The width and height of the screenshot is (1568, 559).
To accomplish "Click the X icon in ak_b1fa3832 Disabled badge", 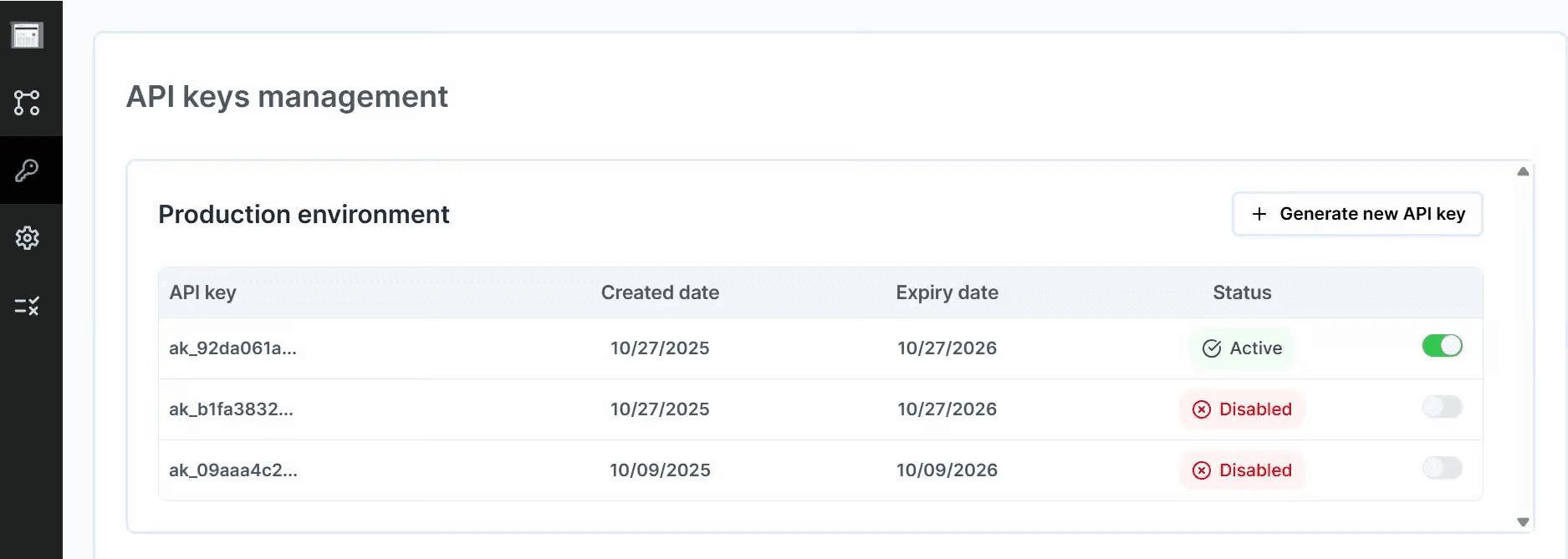I will coord(1201,409).
